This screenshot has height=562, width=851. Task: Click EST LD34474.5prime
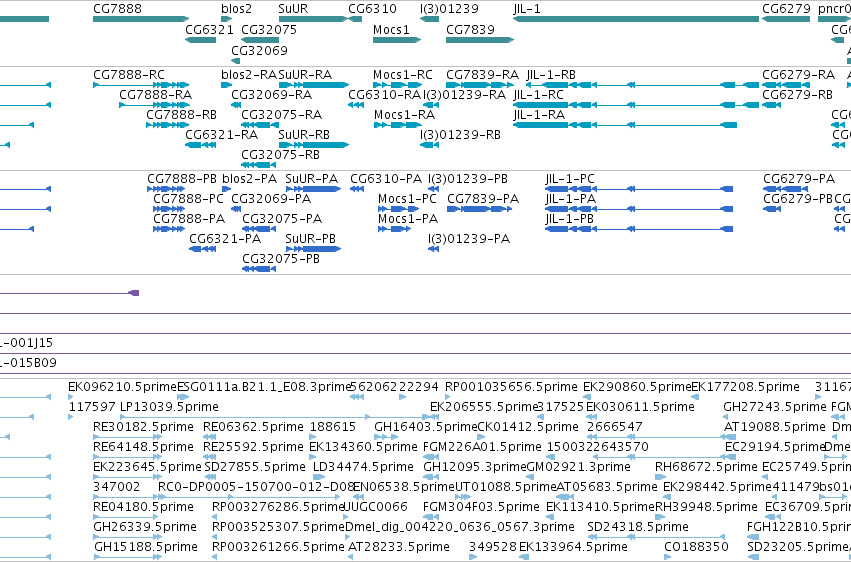click(363, 467)
